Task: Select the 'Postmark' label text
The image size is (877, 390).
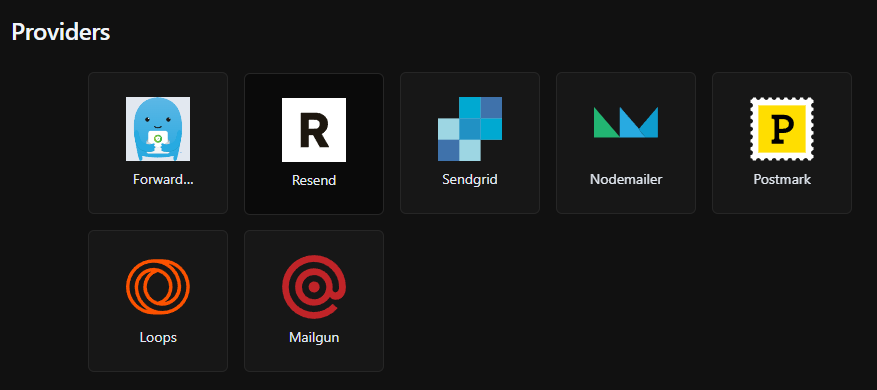Action: click(782, 180)
